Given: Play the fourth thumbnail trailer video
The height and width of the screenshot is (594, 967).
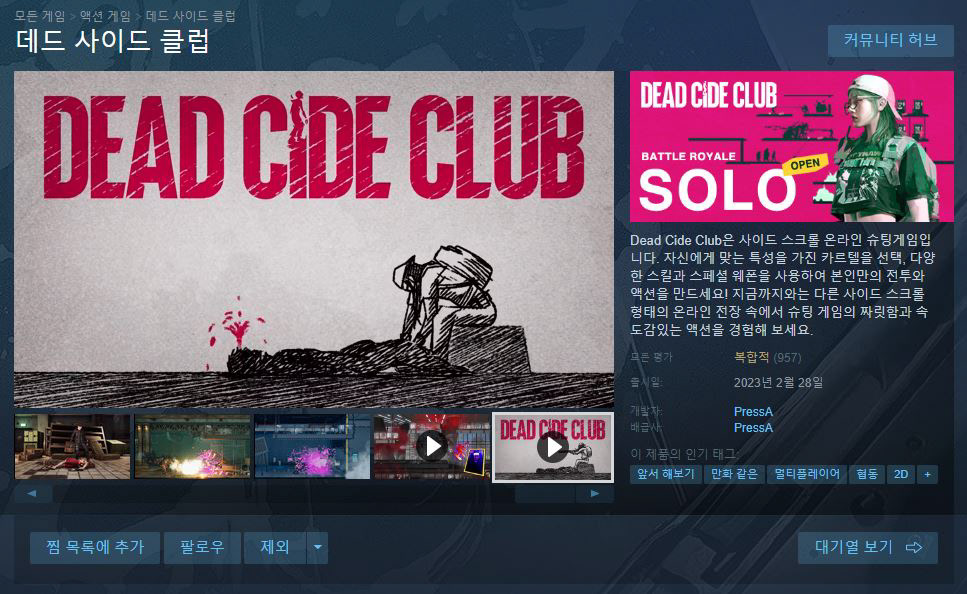Looking at the screenshot, I should point(431,447).
